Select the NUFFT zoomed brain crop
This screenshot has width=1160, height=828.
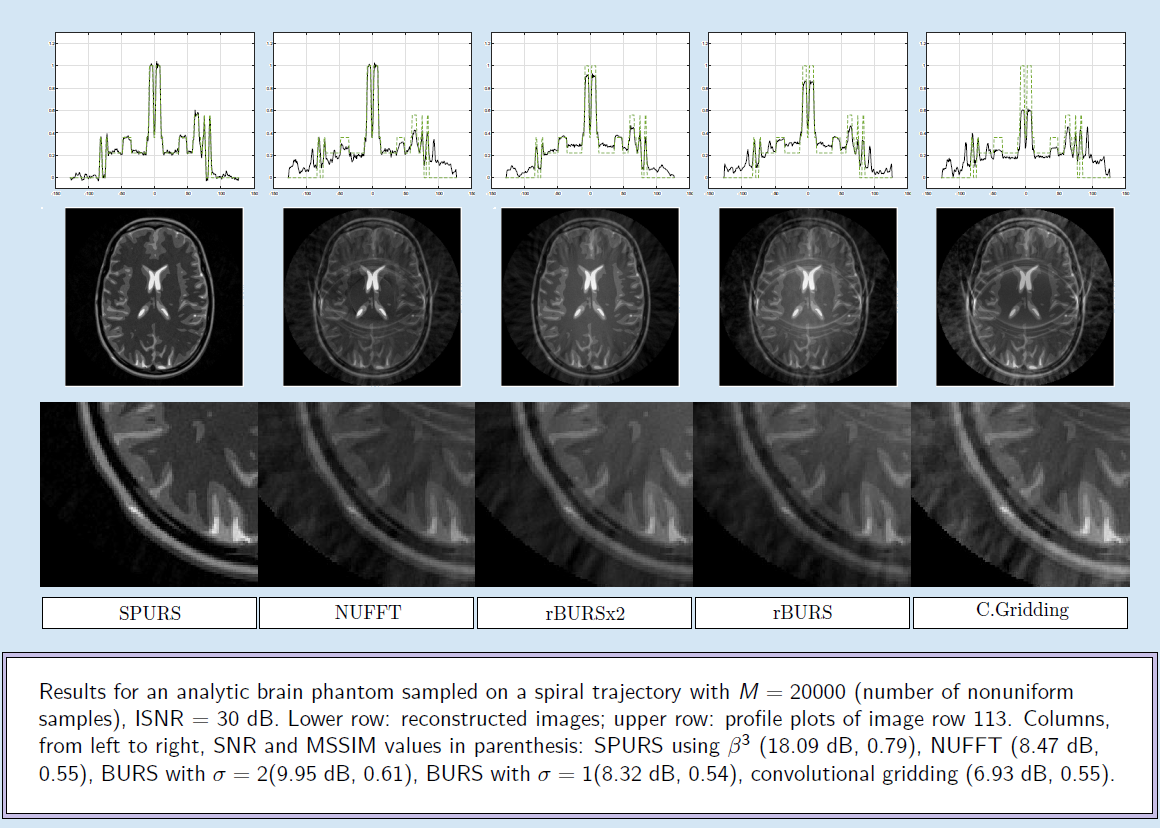367,494
